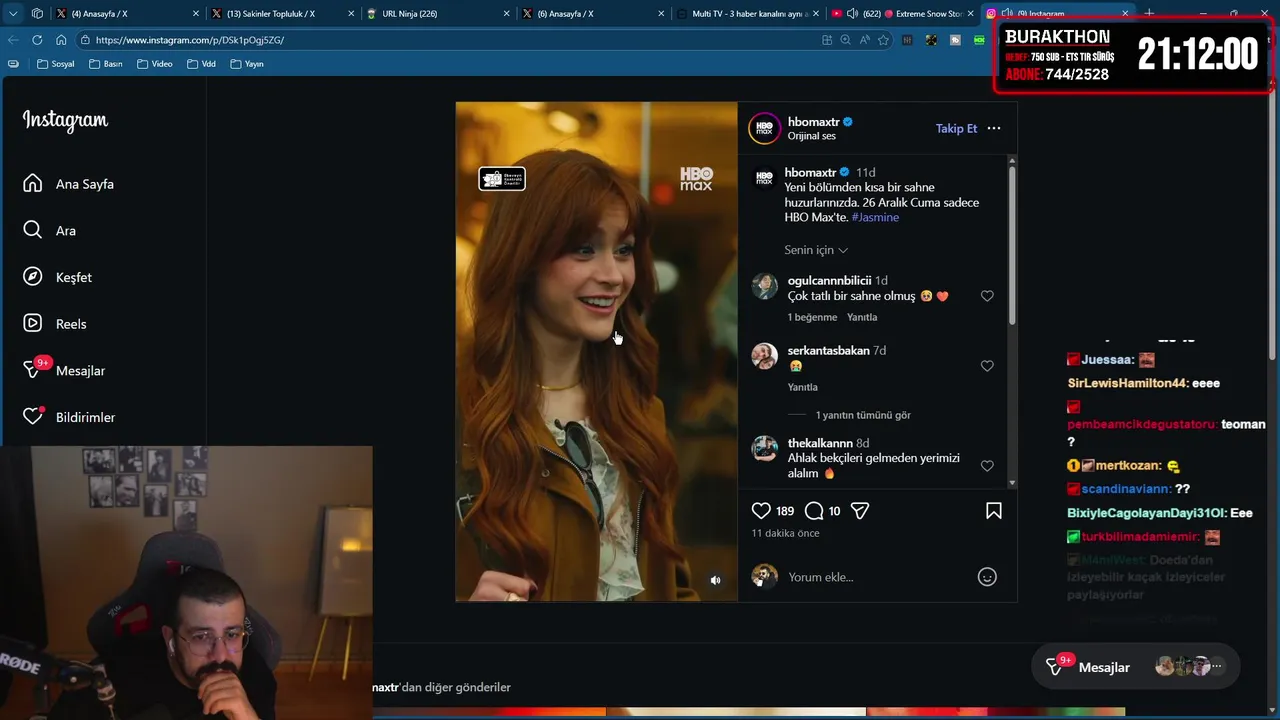Screen dimensions: 1280x720
Task: Unmute the video with speaker icon
Action: coord(715,580)
